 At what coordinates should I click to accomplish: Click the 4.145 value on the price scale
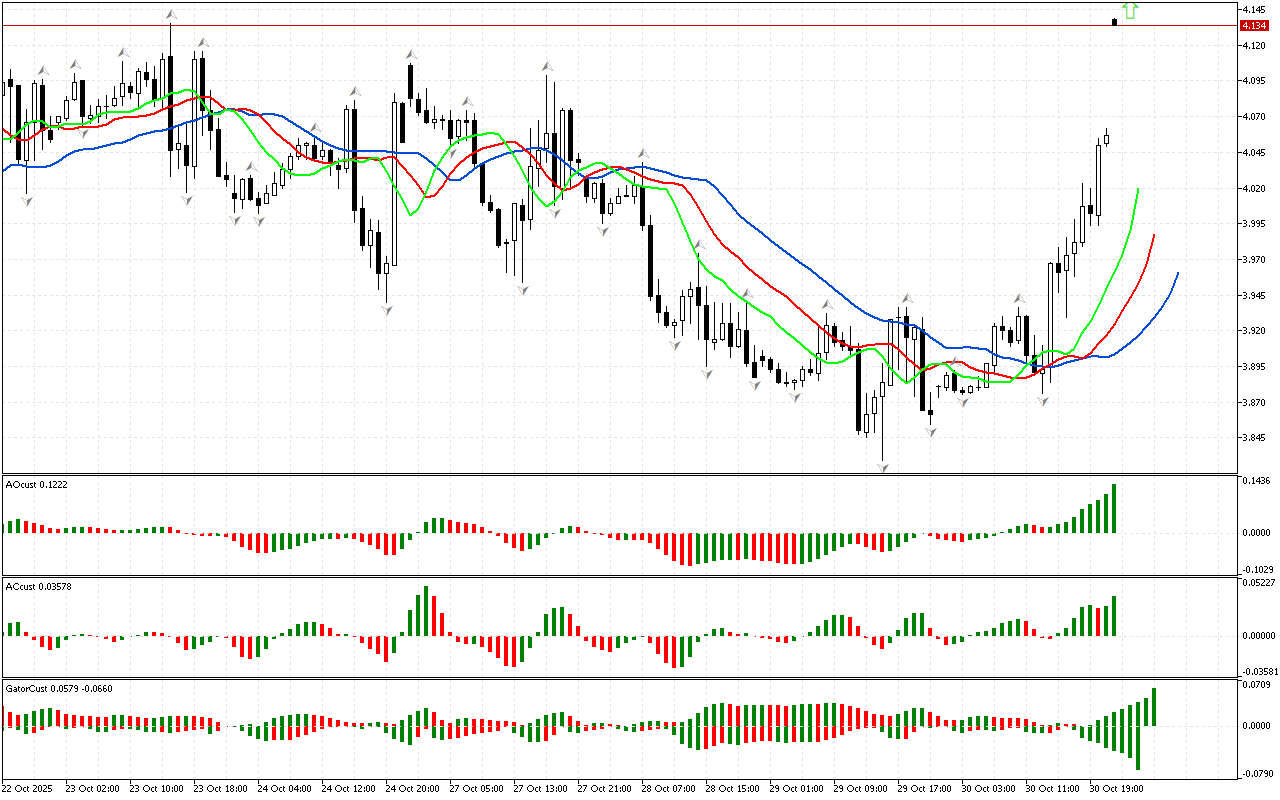[x=1253, y=10]
